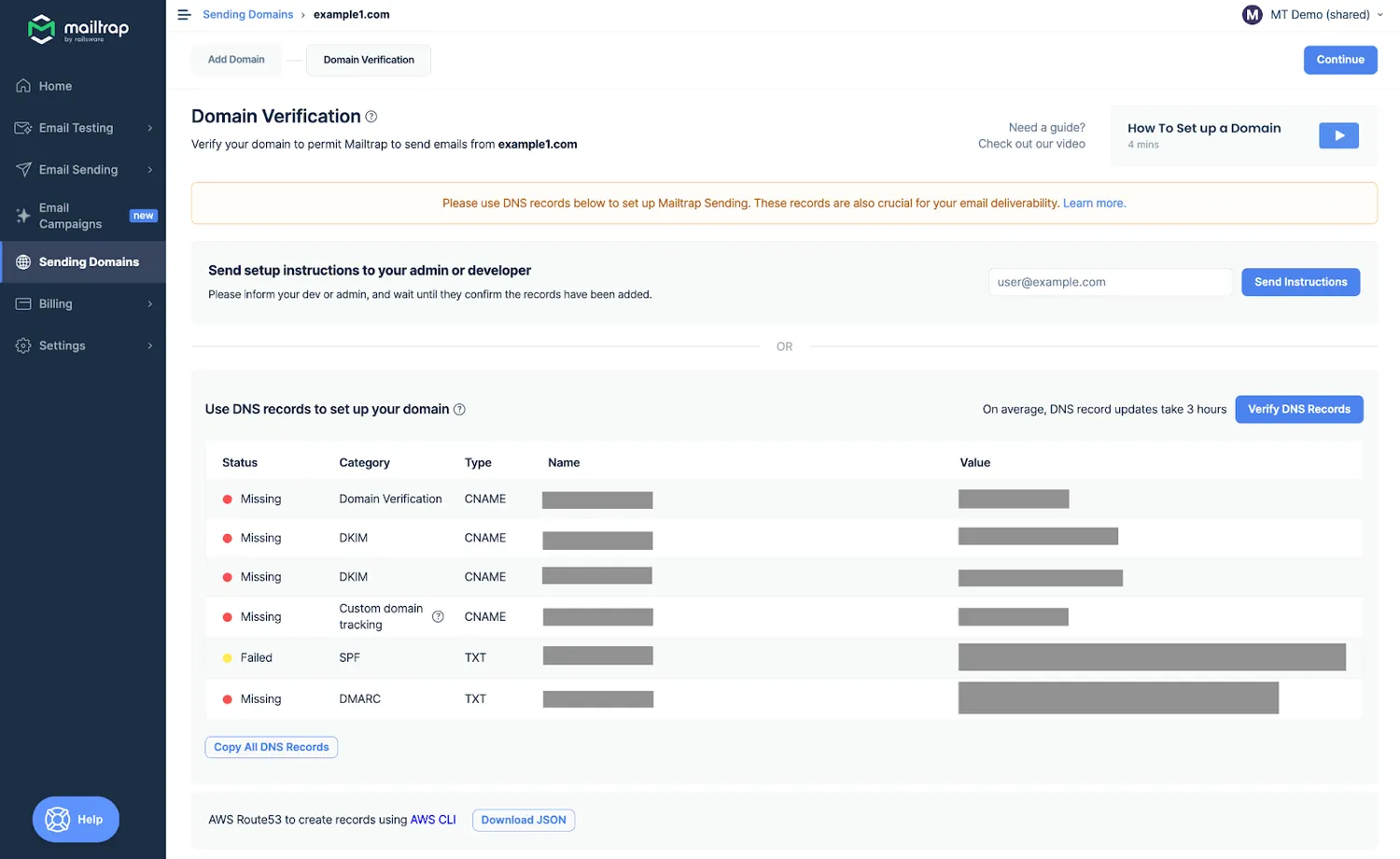Click the Sending Domains breadcrumb link
Screen dimensions: 1400x859
(247, 15)
